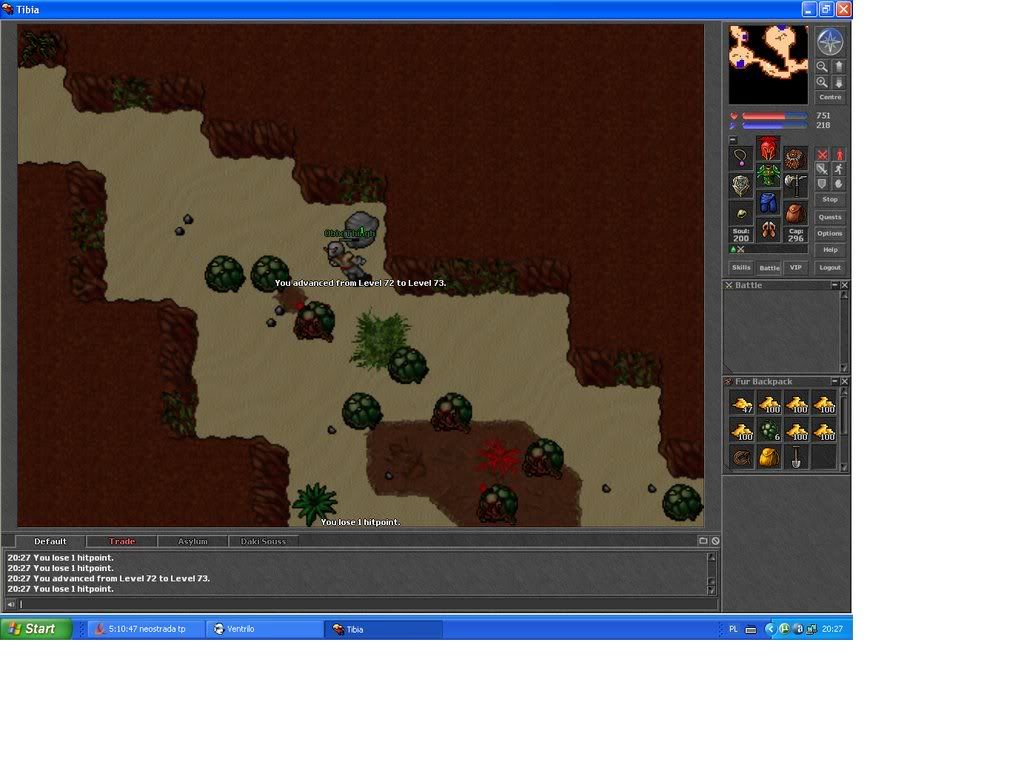Click the chat message input field

click(x=368, y=605)
